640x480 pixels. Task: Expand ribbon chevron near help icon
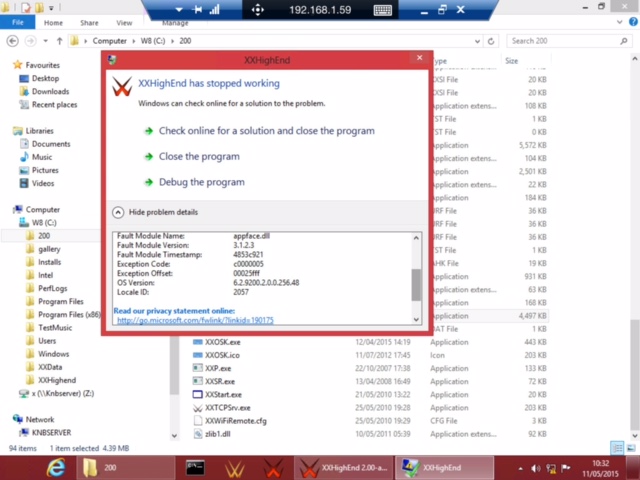(x=620, y=22)
